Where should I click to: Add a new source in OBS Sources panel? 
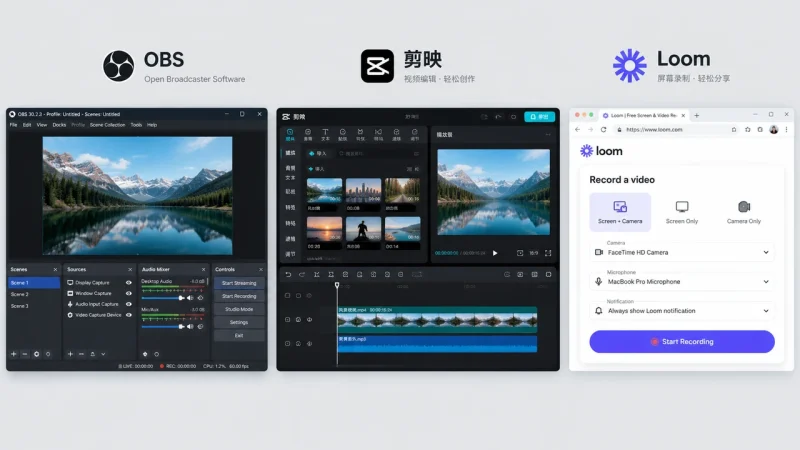point(70,354)
